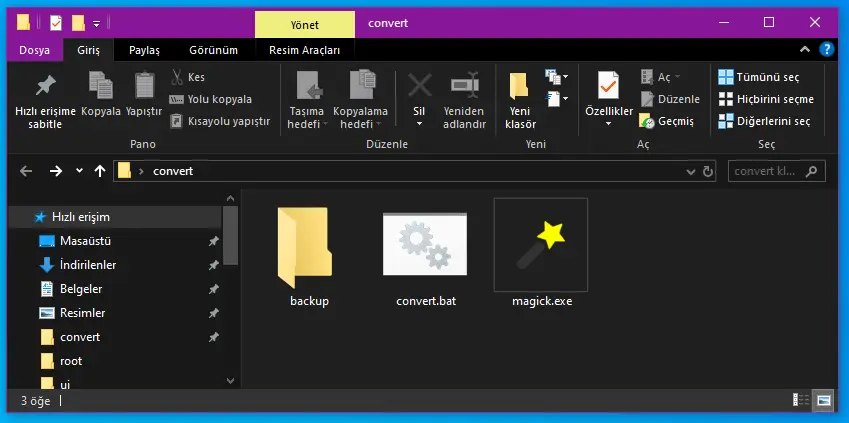The image size is (849, 423).
Task: Click the properties icon in title bar
Action: [56, 23]
